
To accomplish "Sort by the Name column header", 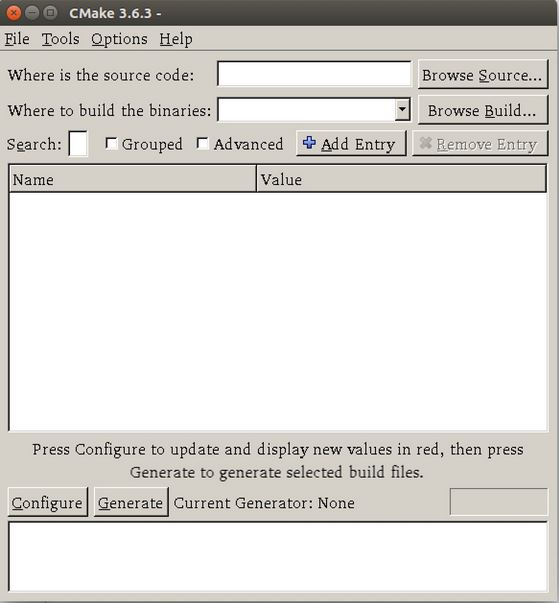I will tap(133, 179).
